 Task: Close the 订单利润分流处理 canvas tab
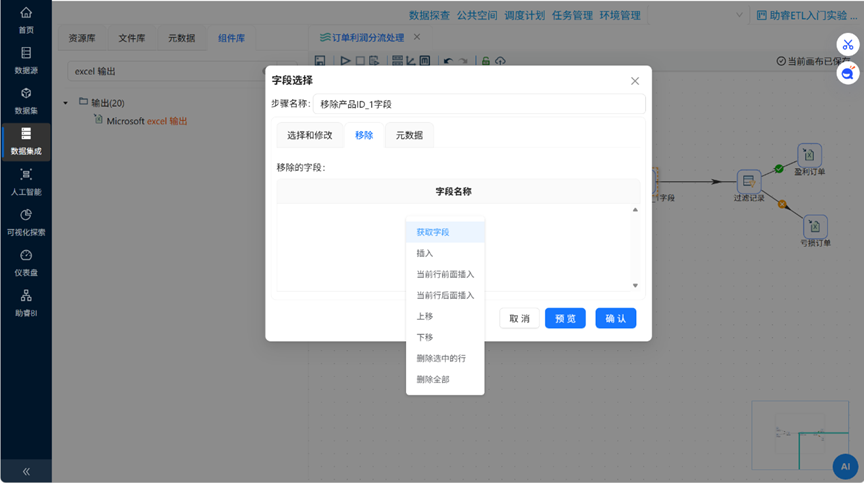click(x=417, y=37)
